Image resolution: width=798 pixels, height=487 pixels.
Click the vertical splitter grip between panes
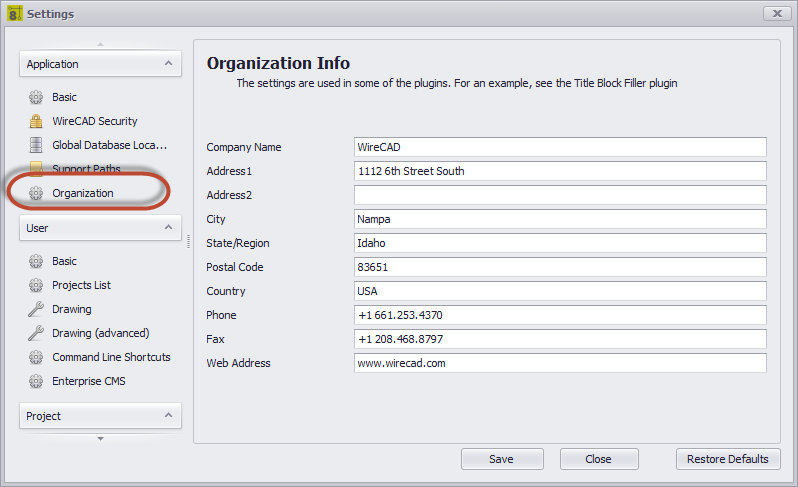pyautogui.click(x=188, y=241)
